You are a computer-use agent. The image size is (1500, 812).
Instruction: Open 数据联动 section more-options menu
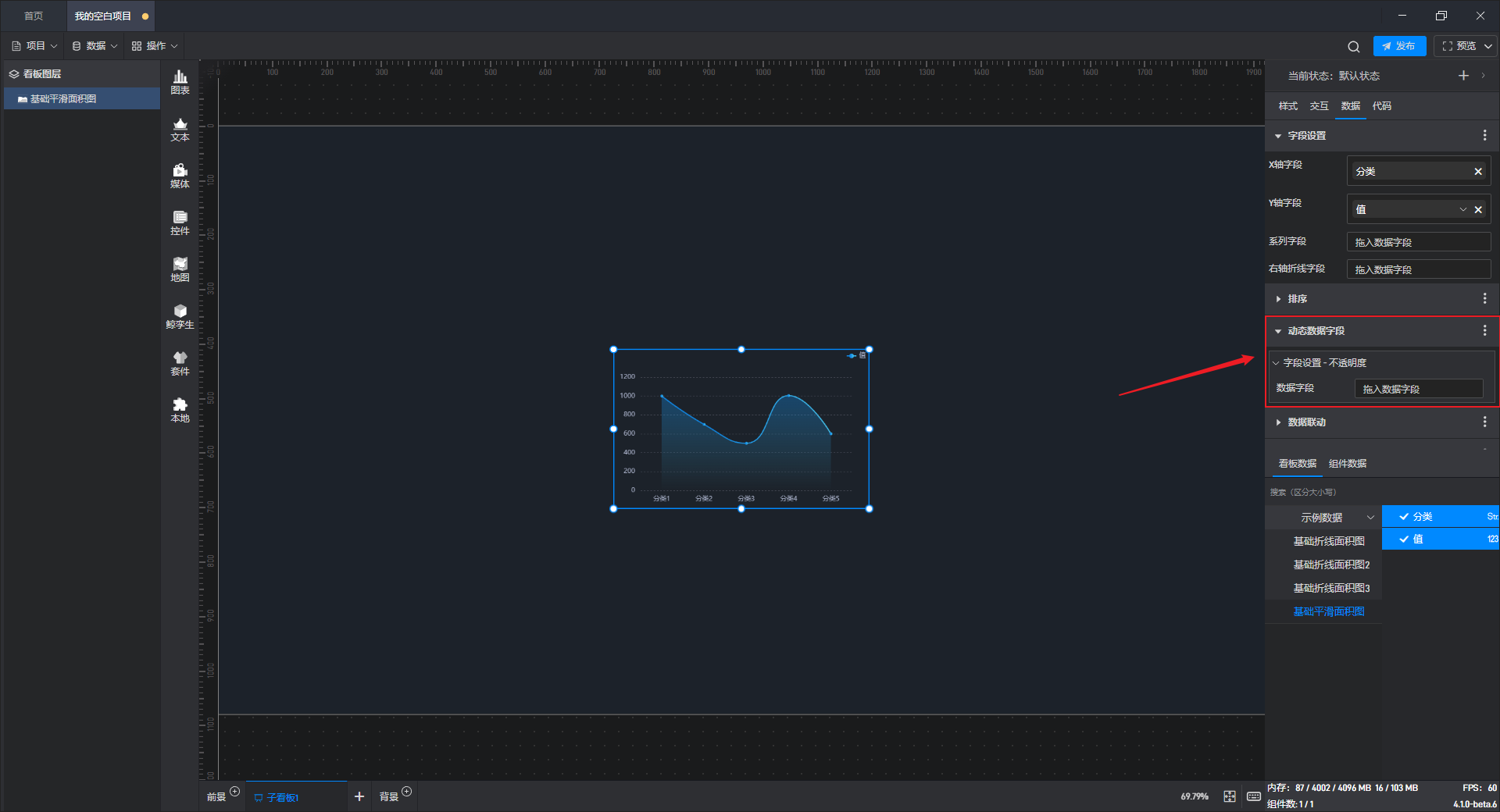coord(1485,422)
